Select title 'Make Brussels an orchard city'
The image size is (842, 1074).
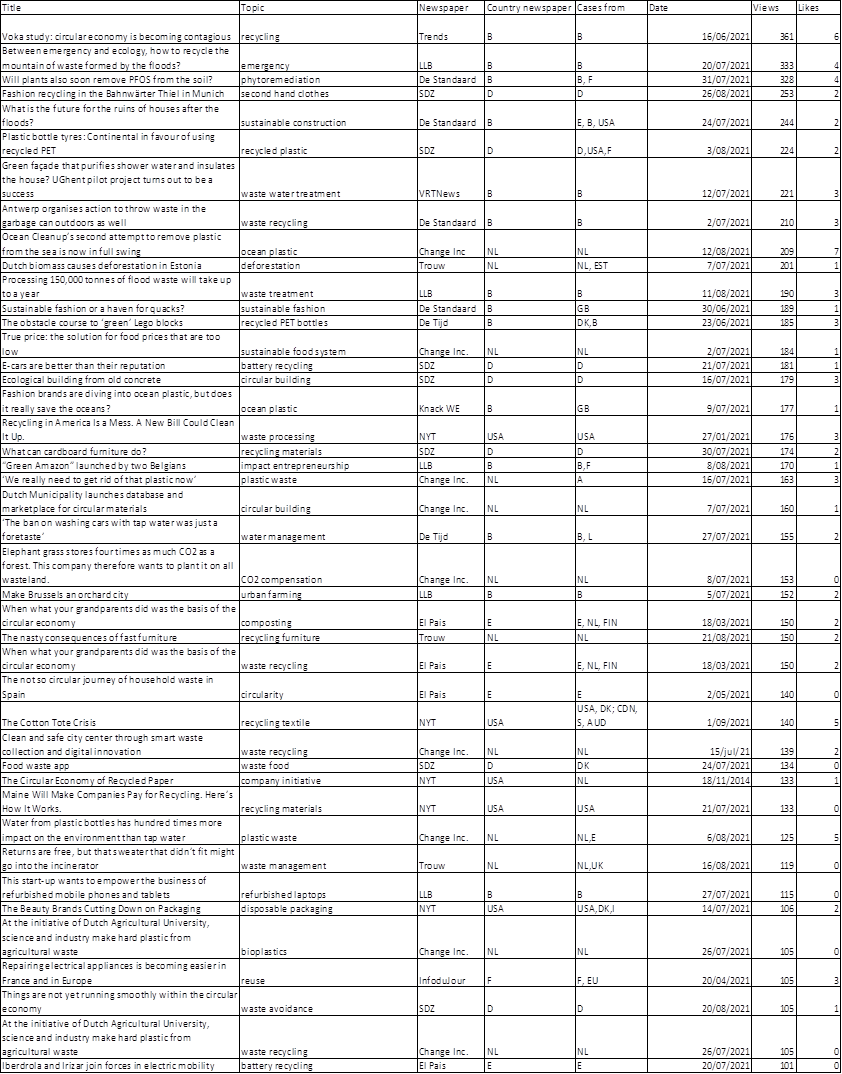[120, 595]
